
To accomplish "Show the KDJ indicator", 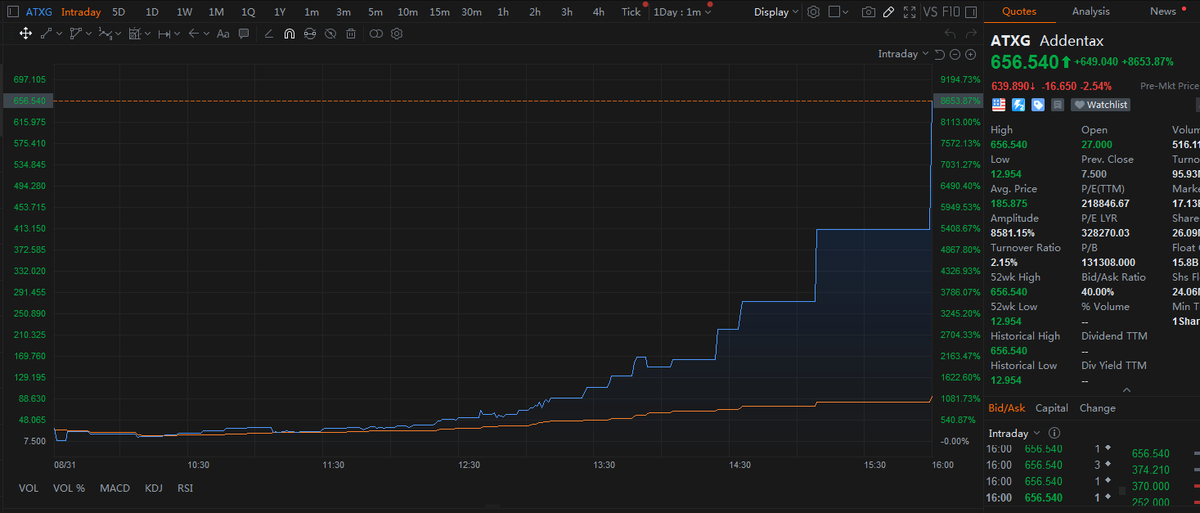I will click(x=153, y=488).
